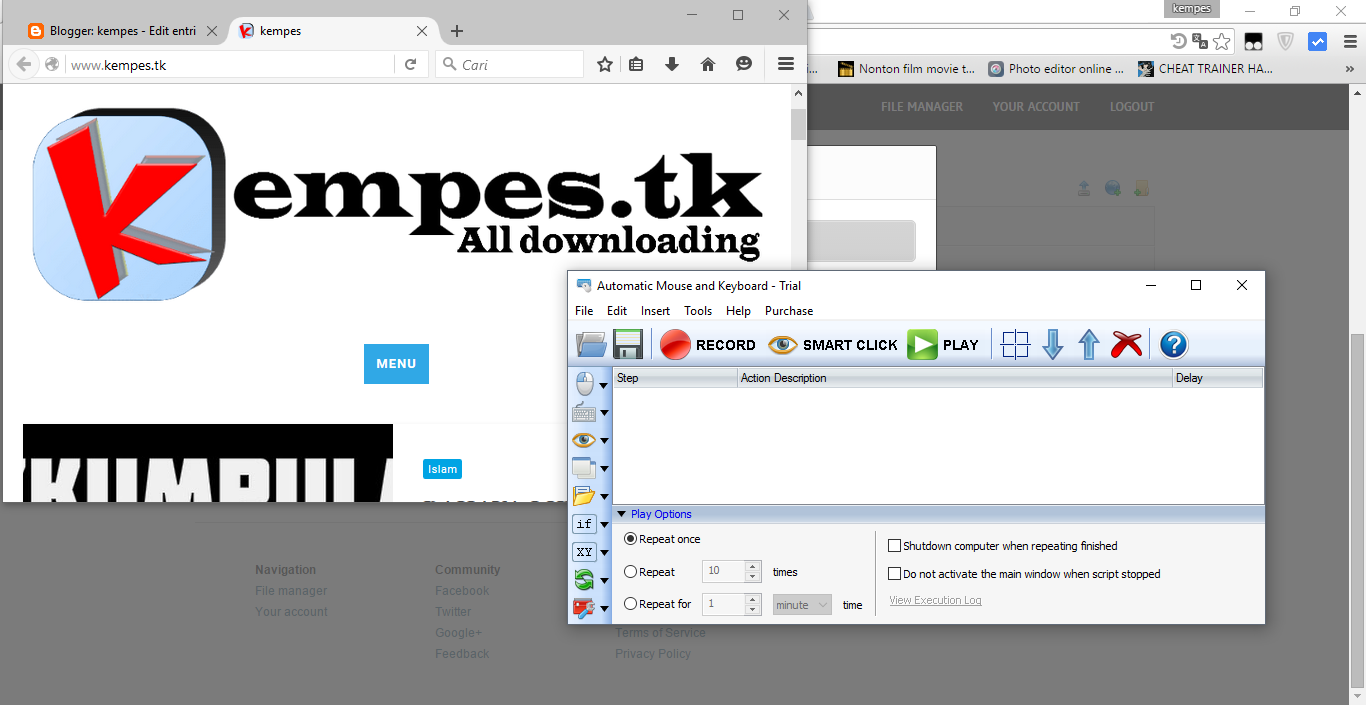Open the disabled minute time unit dropdown
The image size is (1366, 705).
coord(802,605)
